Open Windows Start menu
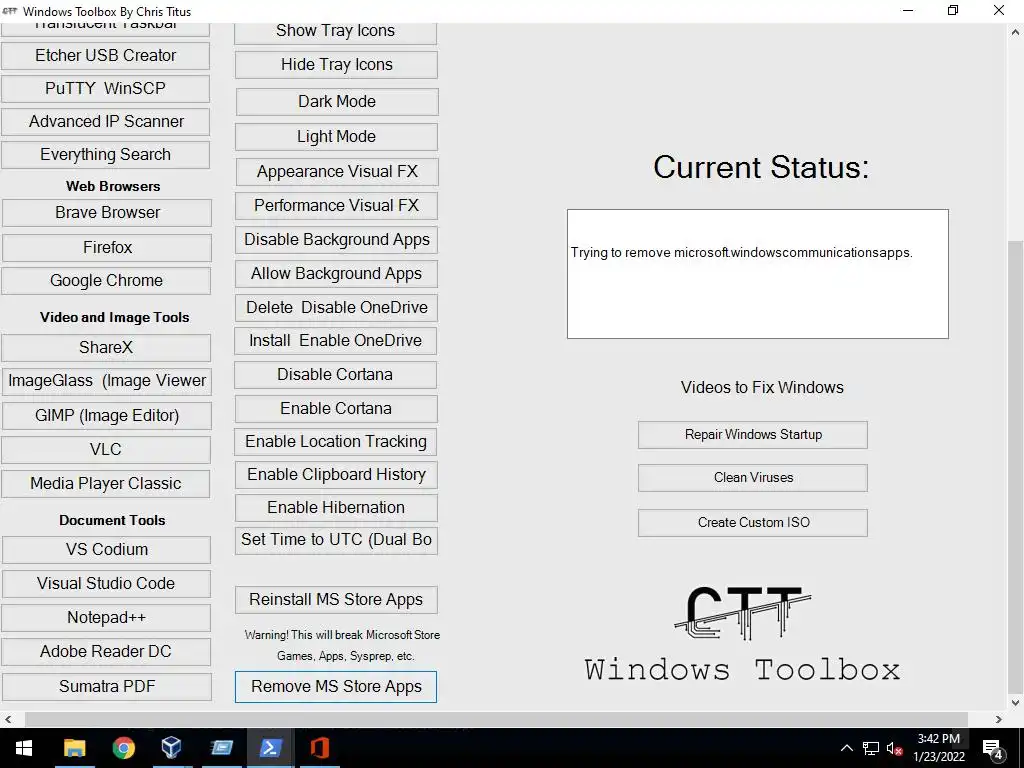The height and width of the screenshot is (768, 1024). pos(24,748)
